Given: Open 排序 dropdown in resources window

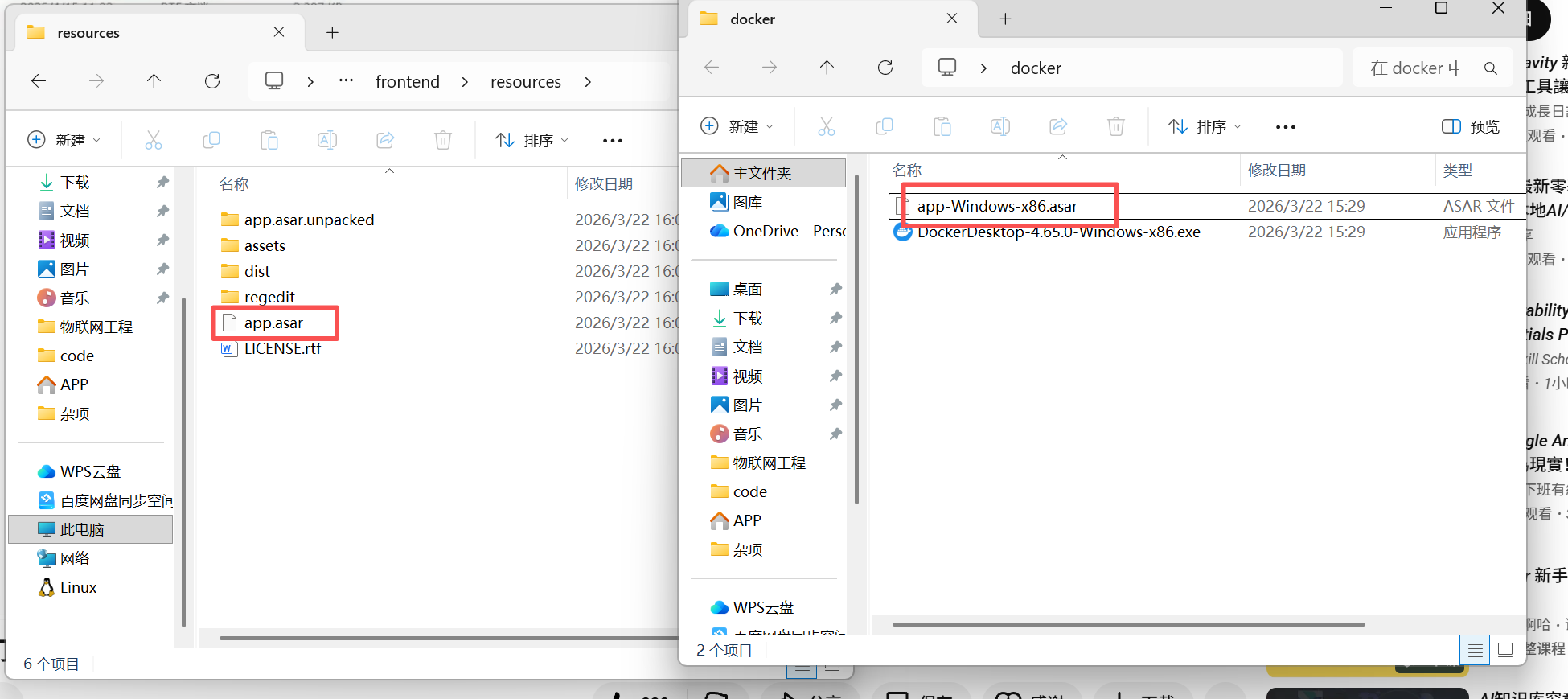Looking at the screenshot, I should coord(532,140).
